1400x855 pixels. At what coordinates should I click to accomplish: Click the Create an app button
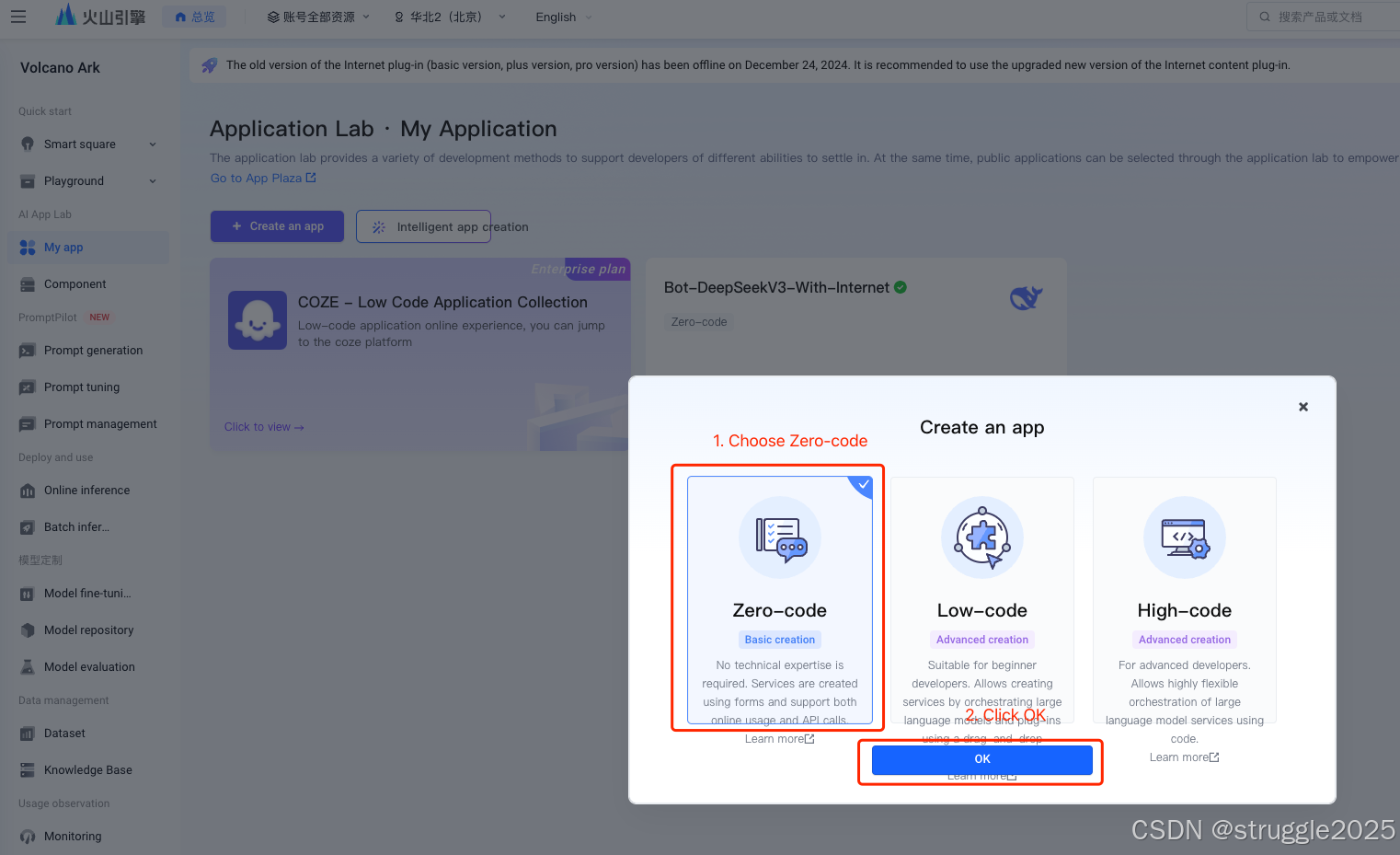tap(277, 226)
